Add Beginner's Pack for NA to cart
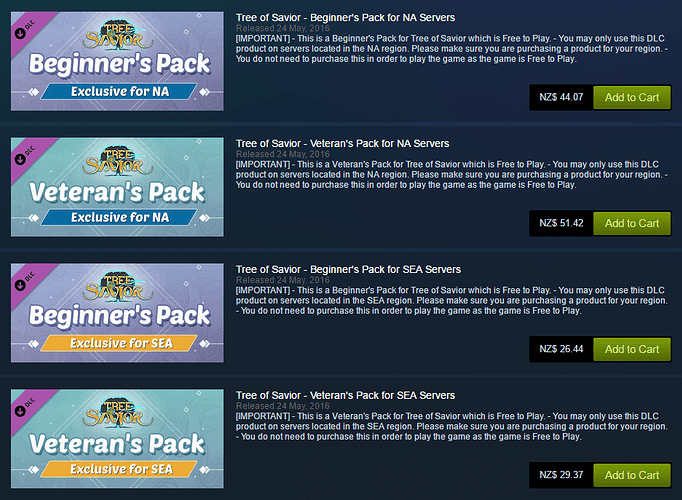Screen dimensions: 682x500 632,97
